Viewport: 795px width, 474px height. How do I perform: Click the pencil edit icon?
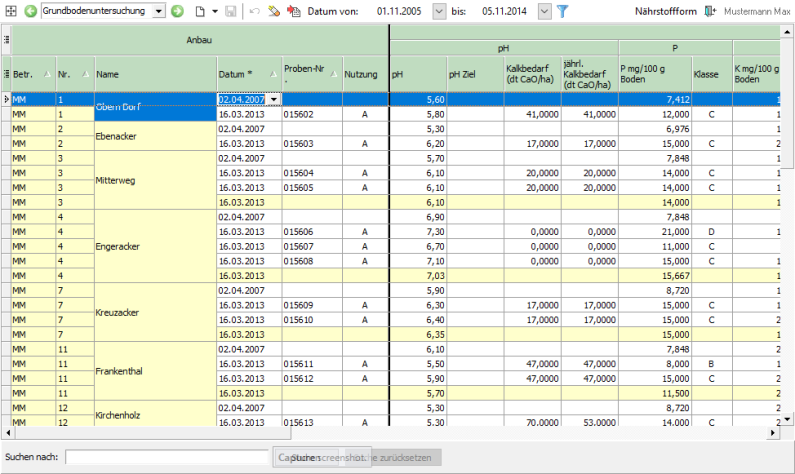pyautogui.click(x=273, y=11)
